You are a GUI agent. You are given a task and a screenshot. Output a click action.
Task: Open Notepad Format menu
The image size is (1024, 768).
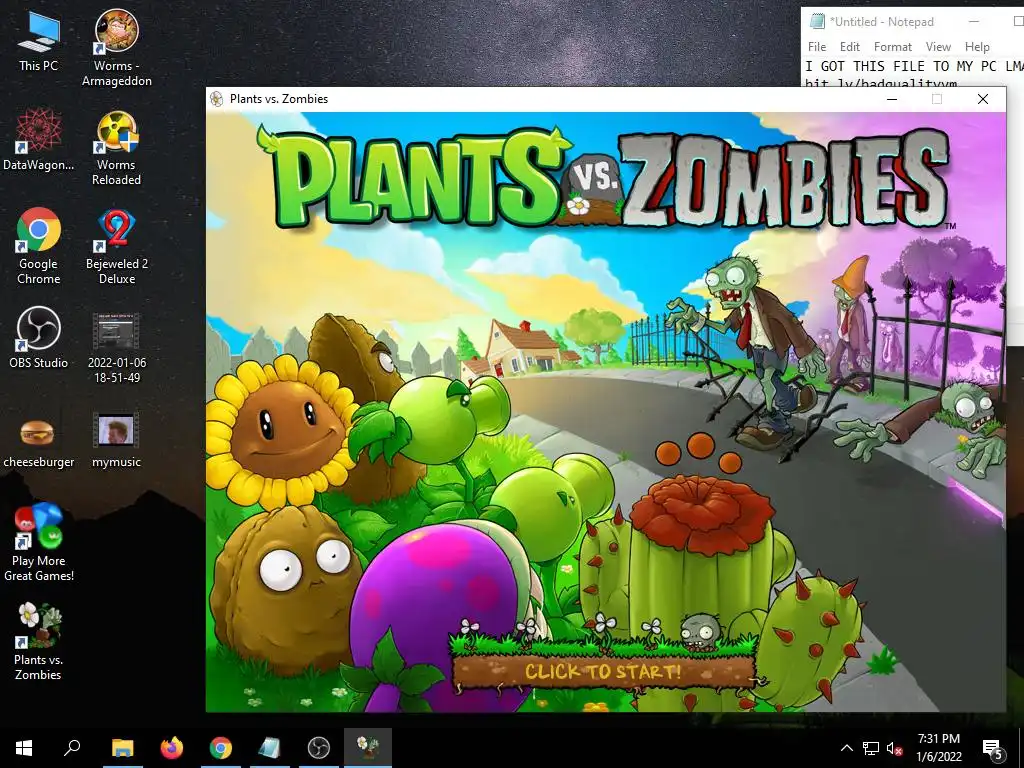[x=893, y=46]
